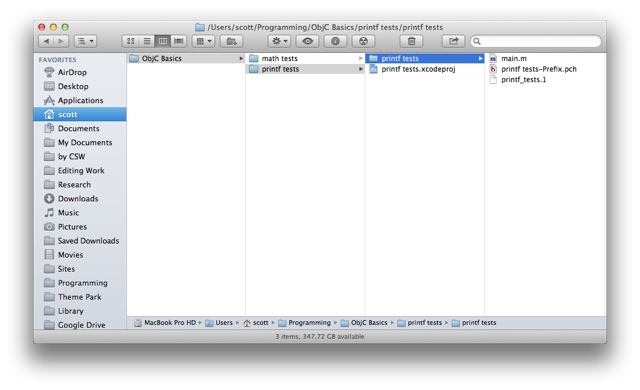
Task: Open the Research sidebar folder
Action: pyautogui.click(x=74, y=185)
